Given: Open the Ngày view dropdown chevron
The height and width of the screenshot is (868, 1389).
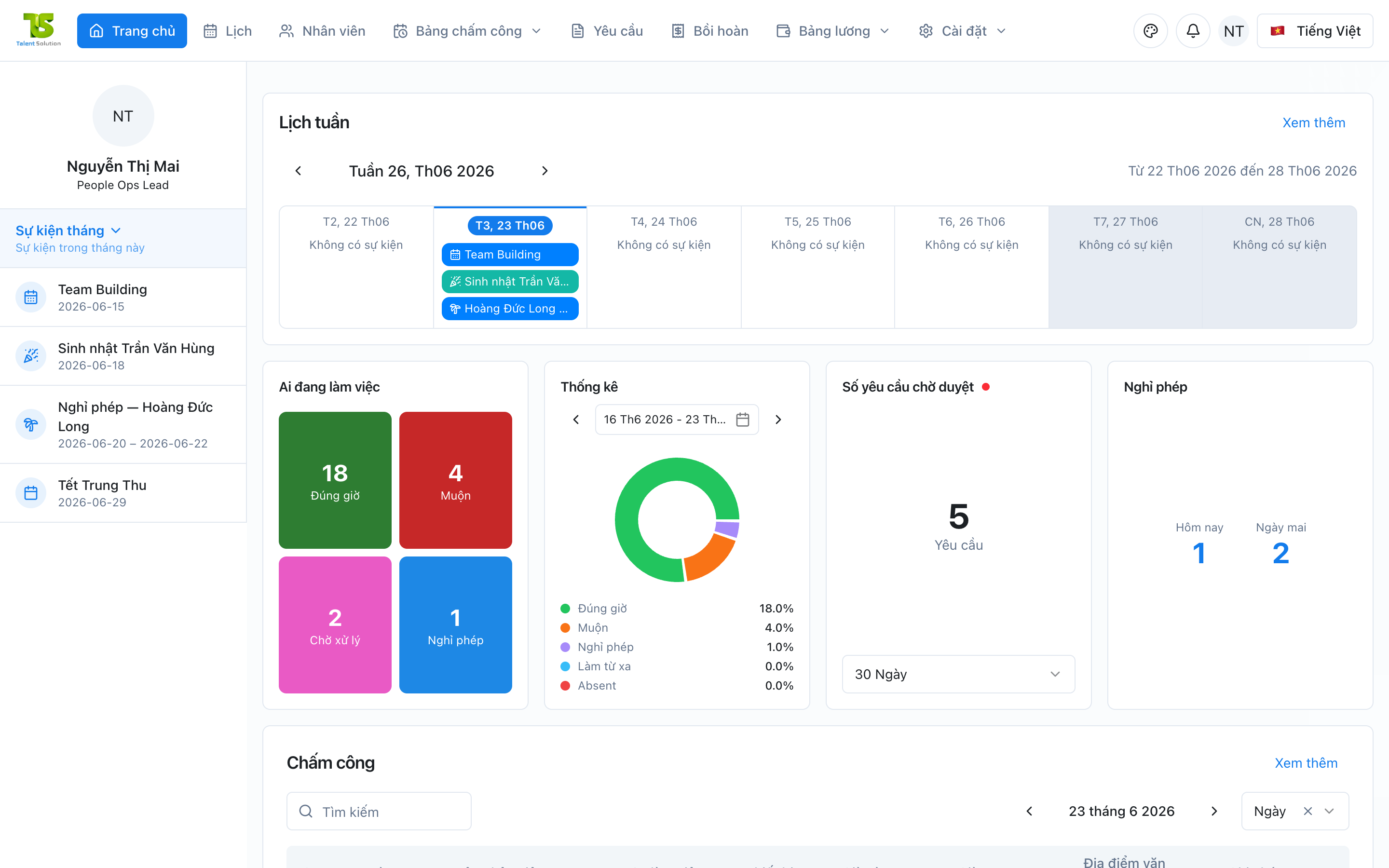Looking at the screenshot, I should pyautogui.click(x=1329, y=811).
